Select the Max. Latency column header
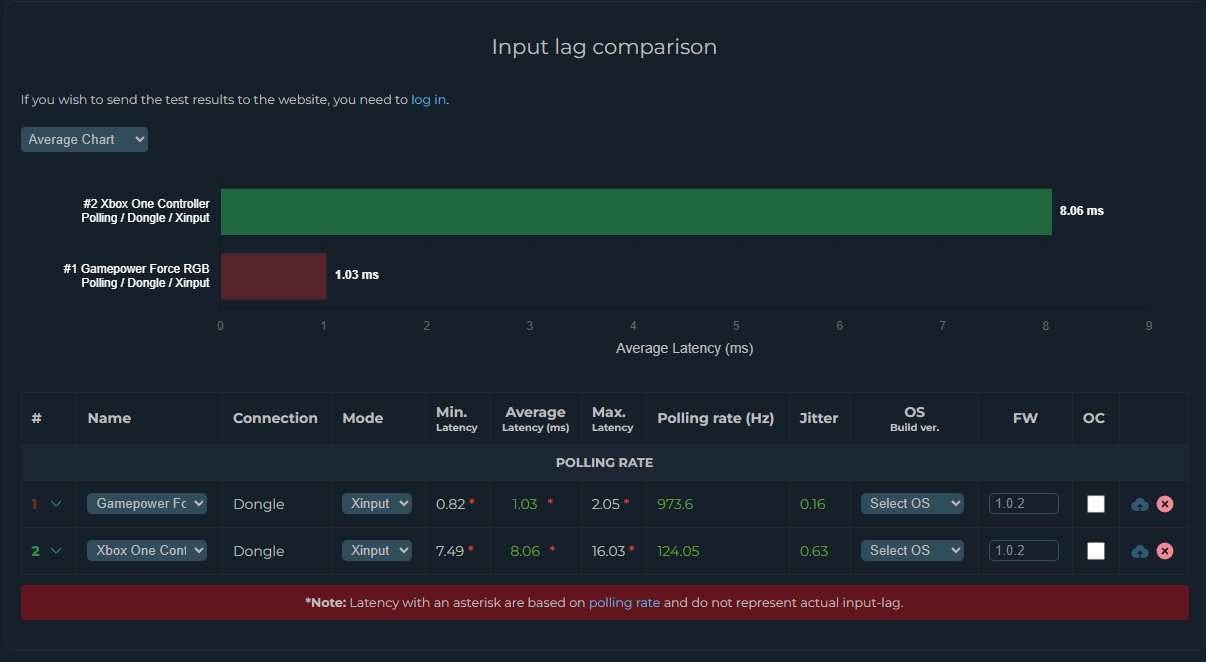Screen dimensions: 1206x662 612,419
